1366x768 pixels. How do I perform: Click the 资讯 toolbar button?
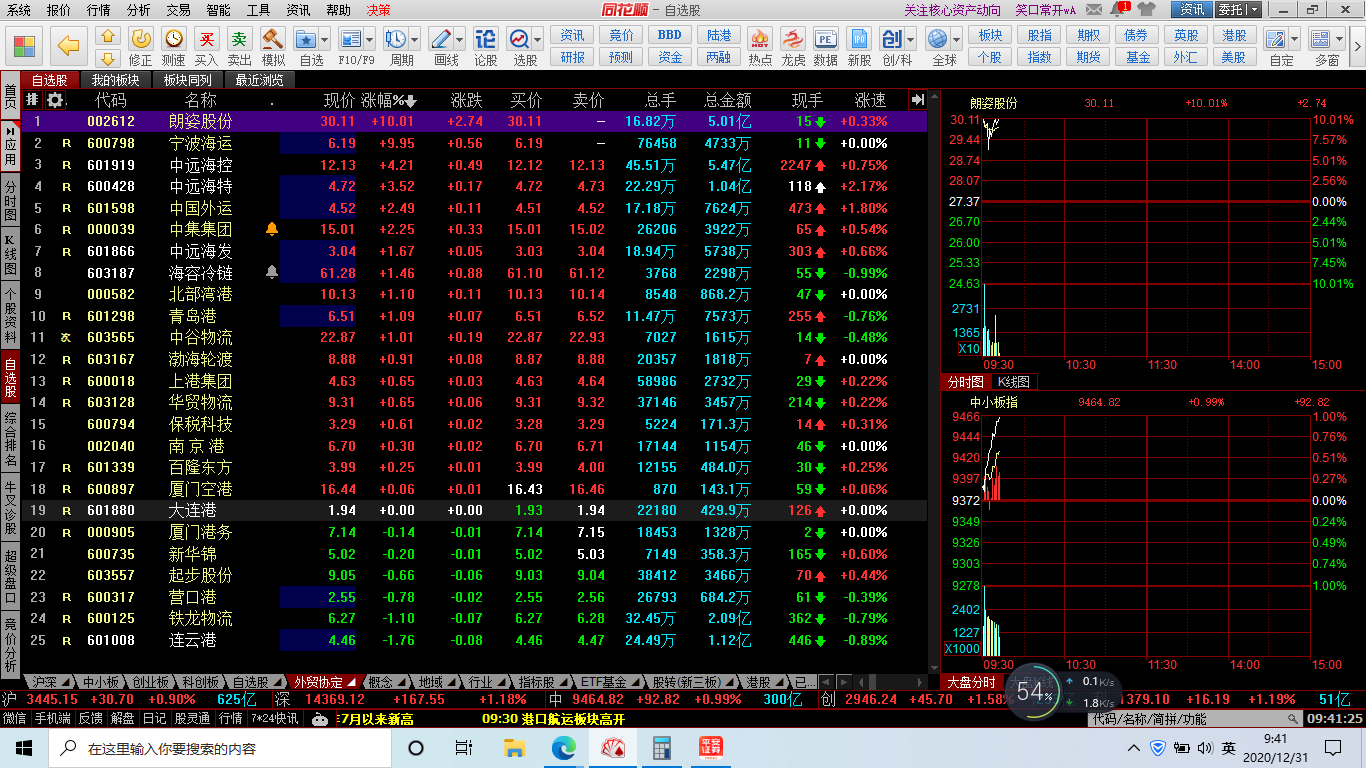click(573, 35)
